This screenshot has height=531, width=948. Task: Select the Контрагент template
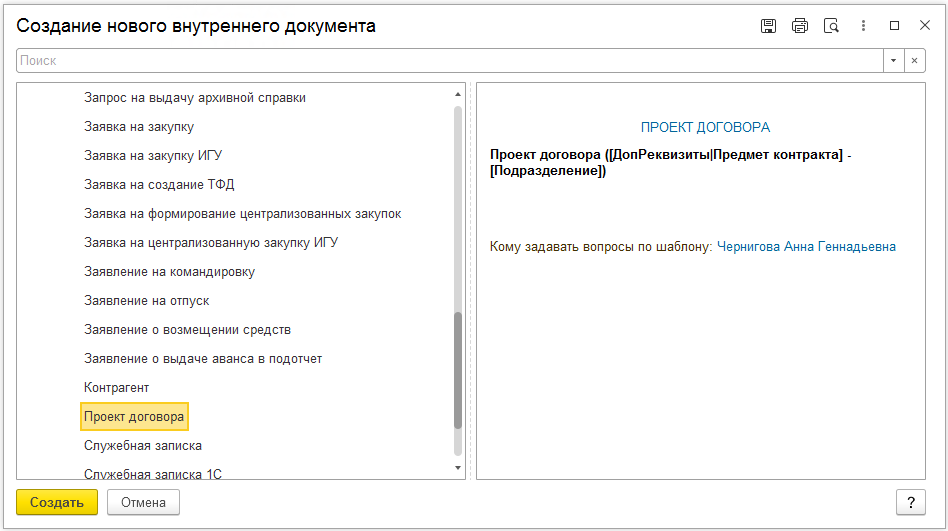117,388
